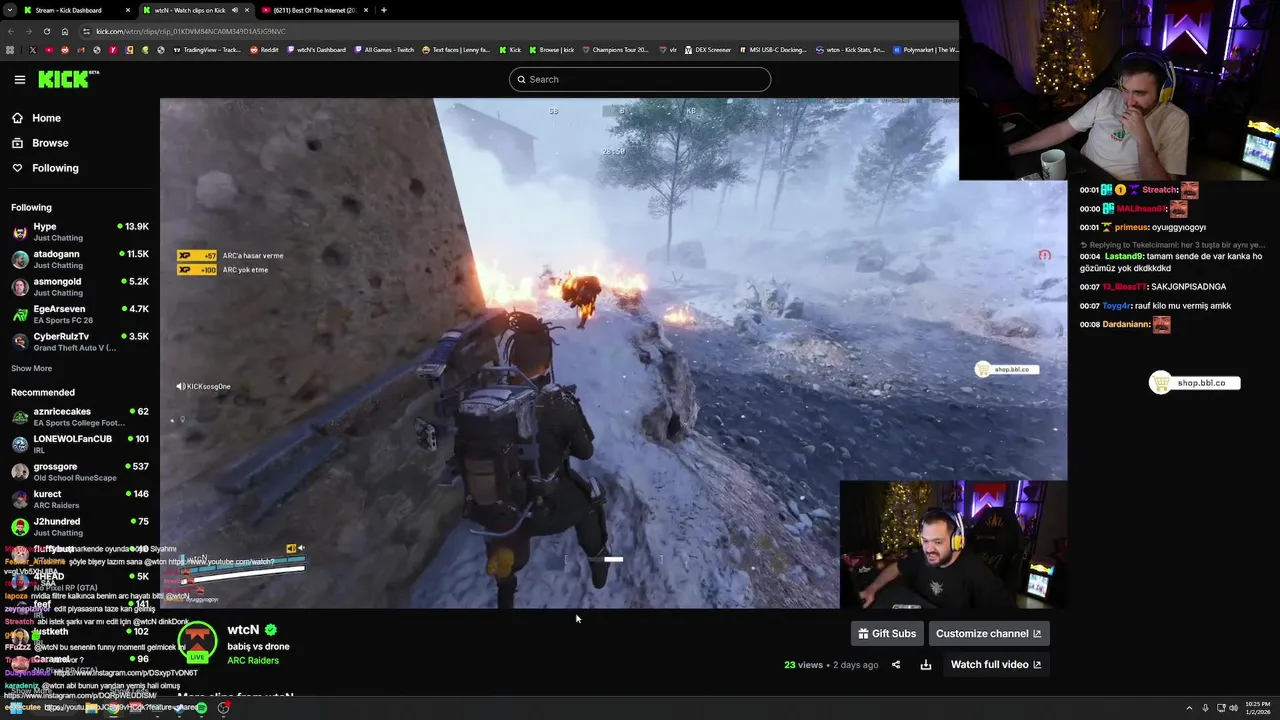Open Browse | kick bookmark
The height and width of the screenshot is (720, 1280).
(x=552, y=50)
